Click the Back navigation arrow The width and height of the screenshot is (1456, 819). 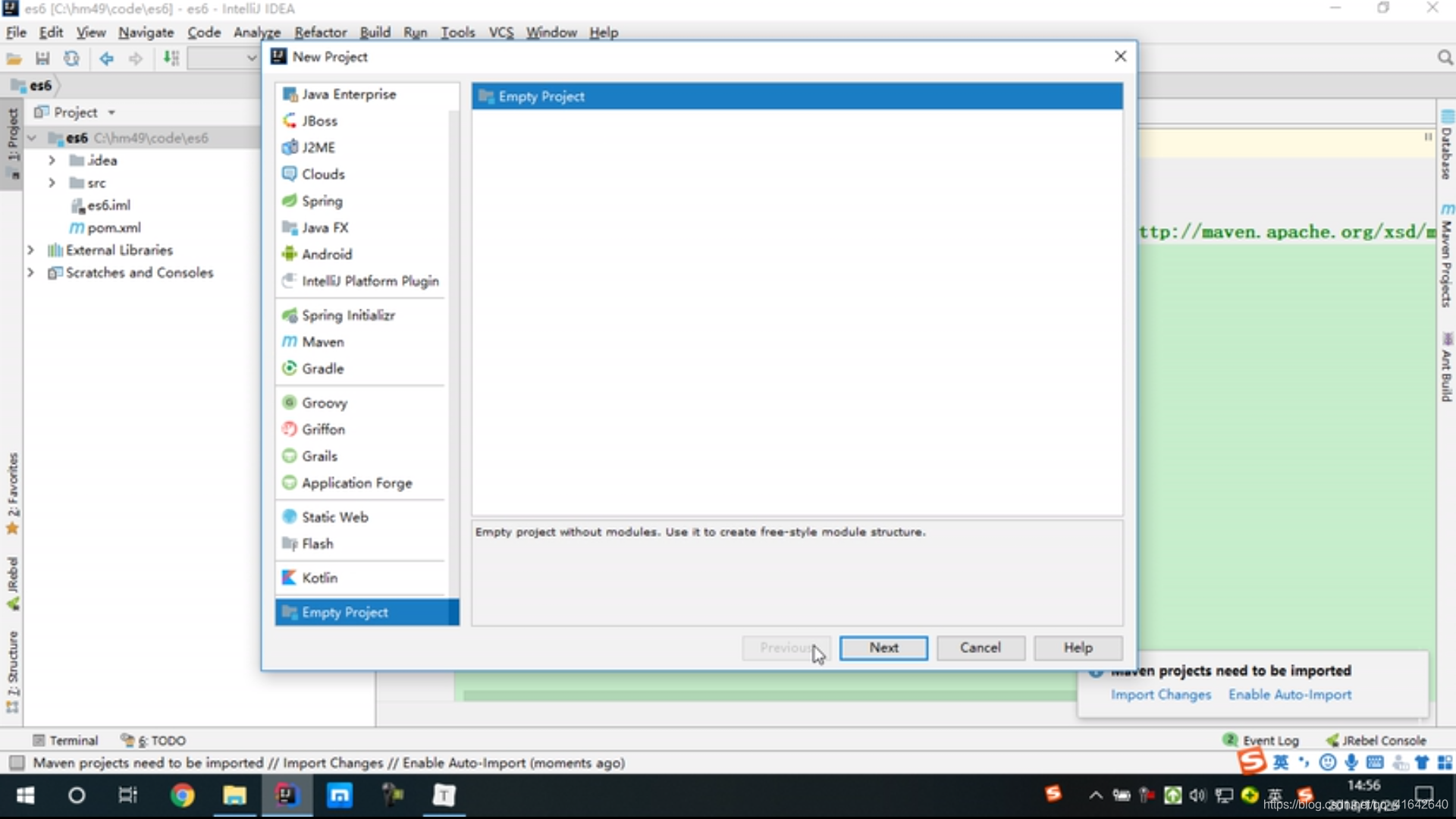(107, 58)
